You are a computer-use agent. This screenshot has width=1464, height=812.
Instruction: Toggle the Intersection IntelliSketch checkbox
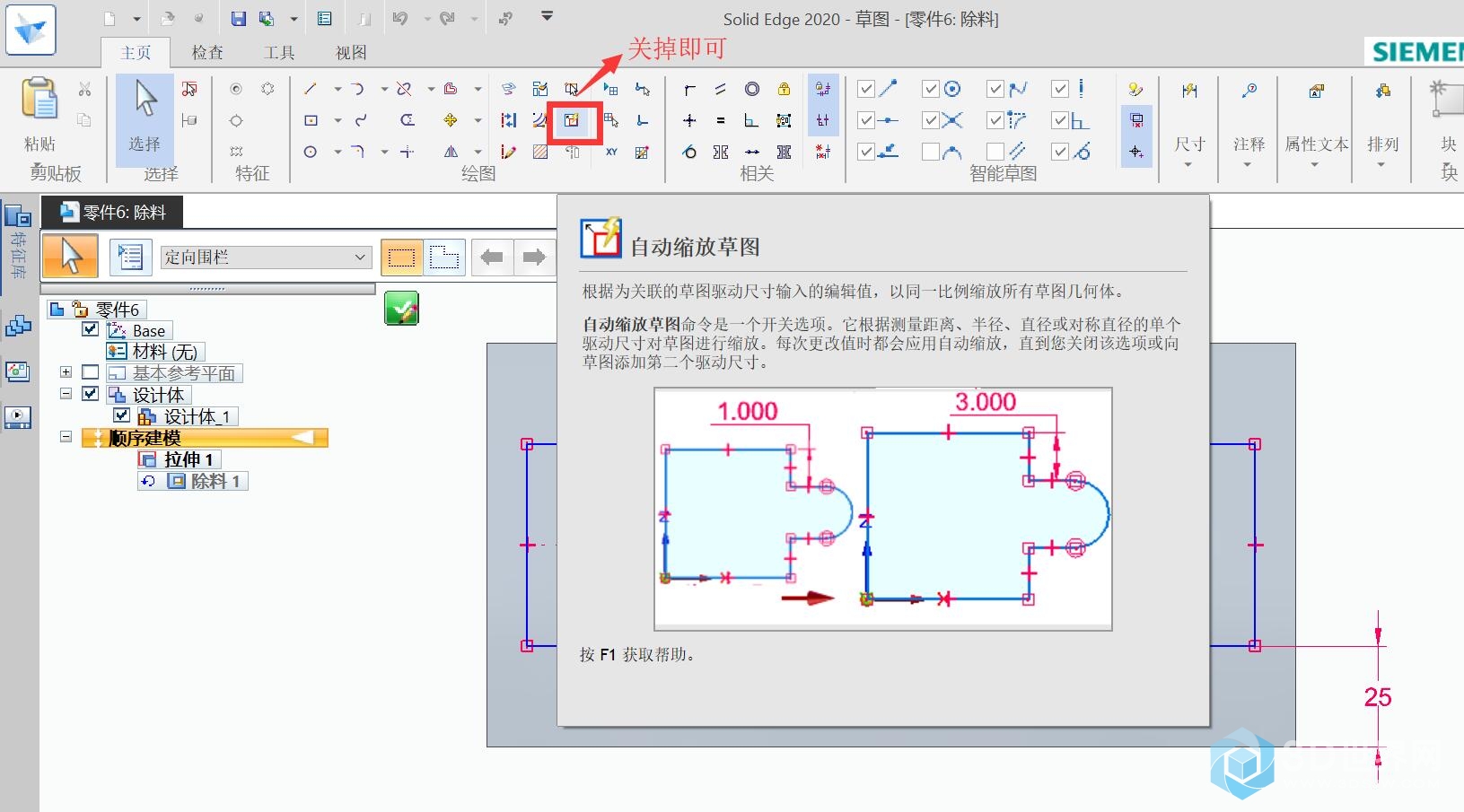(931, 120)
